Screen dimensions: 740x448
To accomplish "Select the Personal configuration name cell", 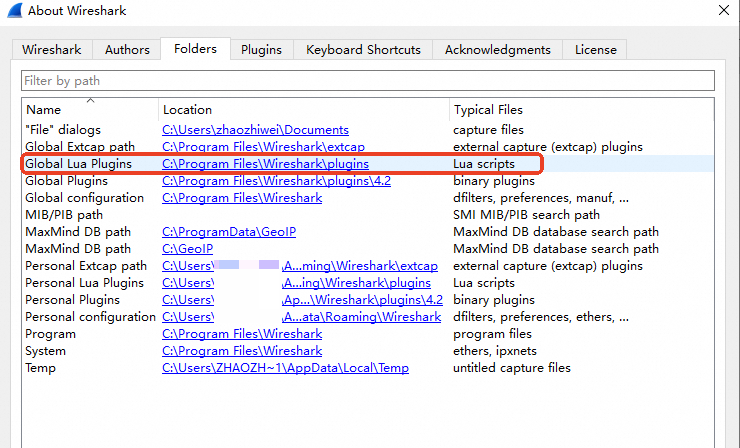I will pos(90,317).
